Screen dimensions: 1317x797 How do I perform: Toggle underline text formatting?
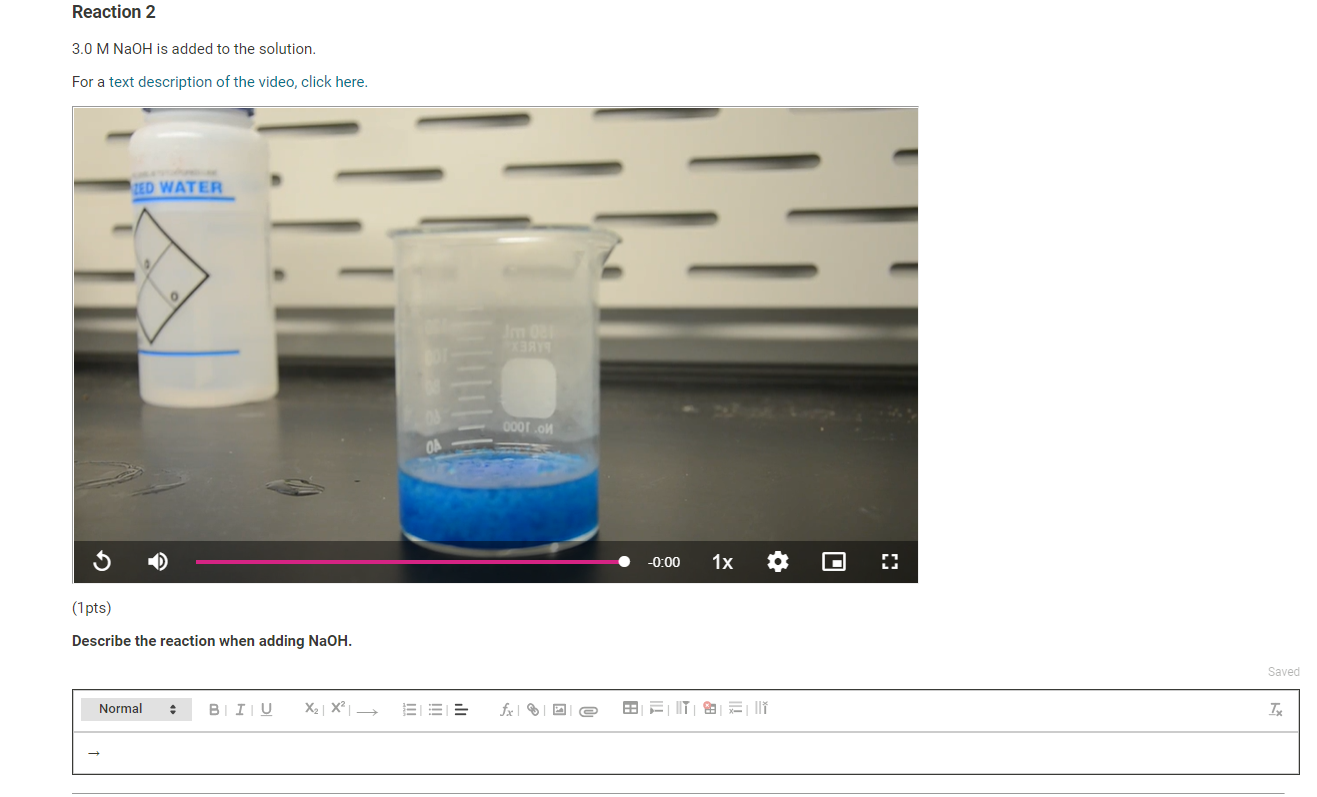click(266, 709)
